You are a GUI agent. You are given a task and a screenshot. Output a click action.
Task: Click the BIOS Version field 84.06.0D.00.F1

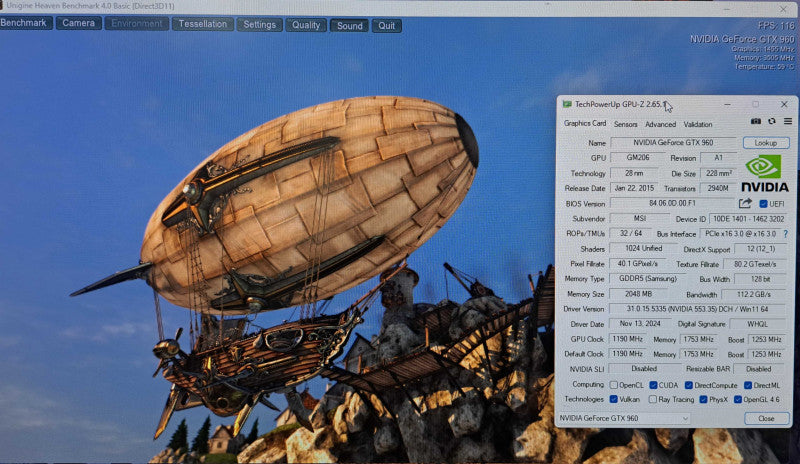(x=672, y=203)
